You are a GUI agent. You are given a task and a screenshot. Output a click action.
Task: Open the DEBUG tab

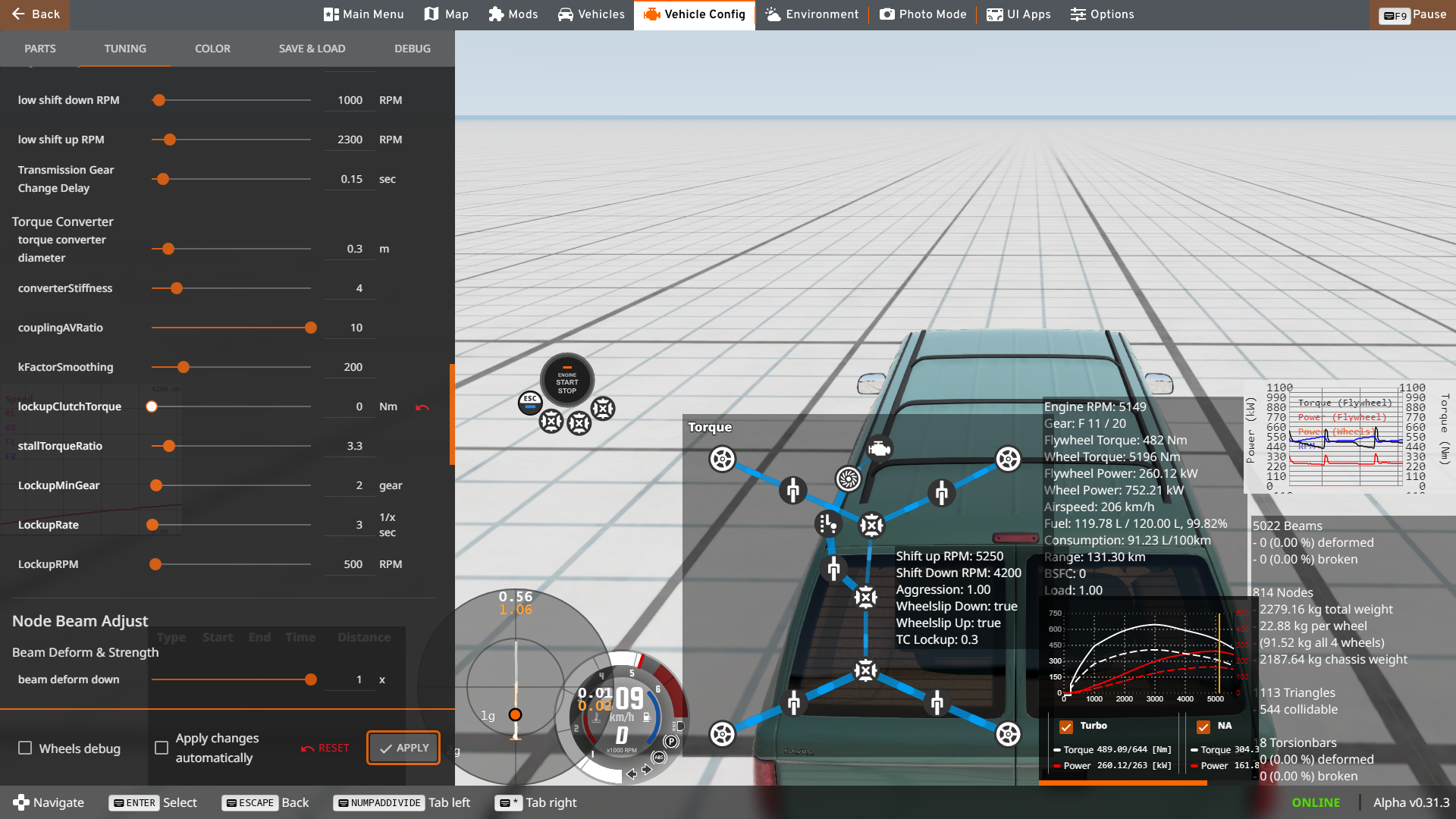(x=413, y=49)
